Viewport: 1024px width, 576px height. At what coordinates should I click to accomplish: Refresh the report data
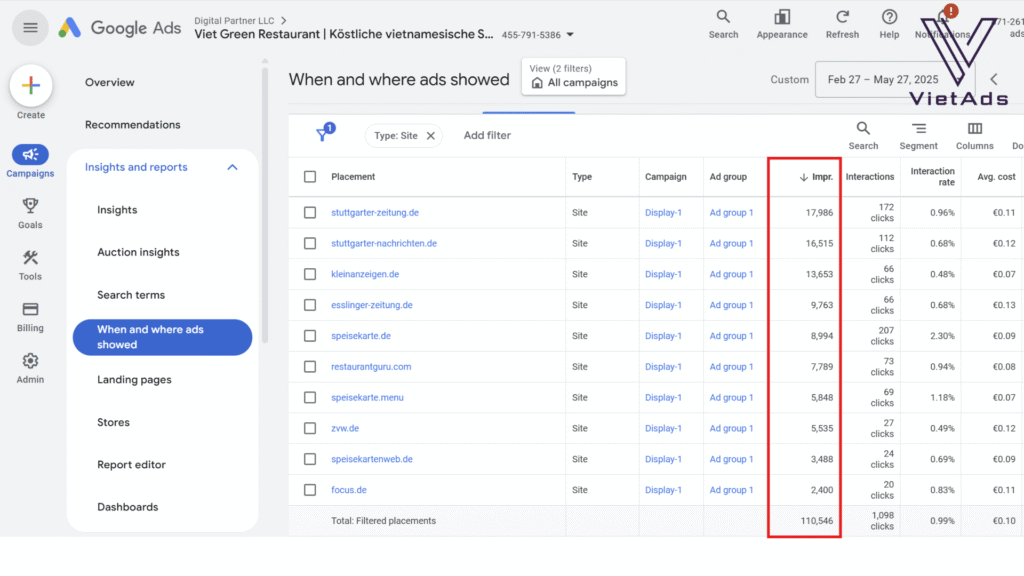(842, 25)
